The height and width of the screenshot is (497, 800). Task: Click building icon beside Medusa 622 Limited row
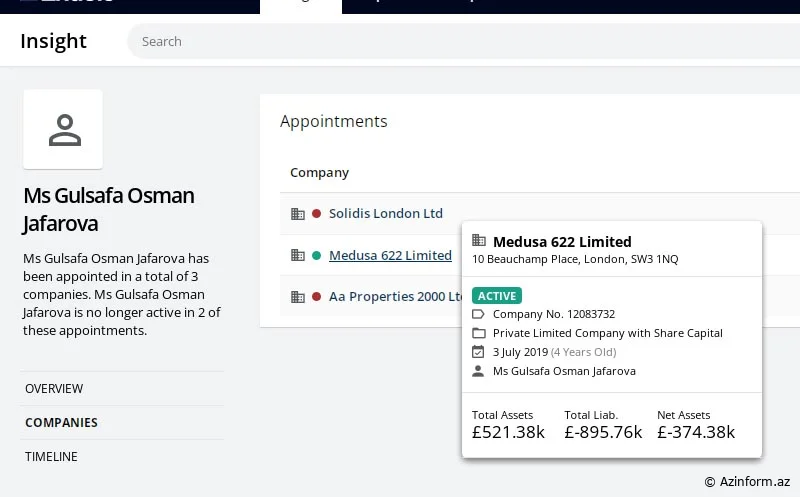297,255
